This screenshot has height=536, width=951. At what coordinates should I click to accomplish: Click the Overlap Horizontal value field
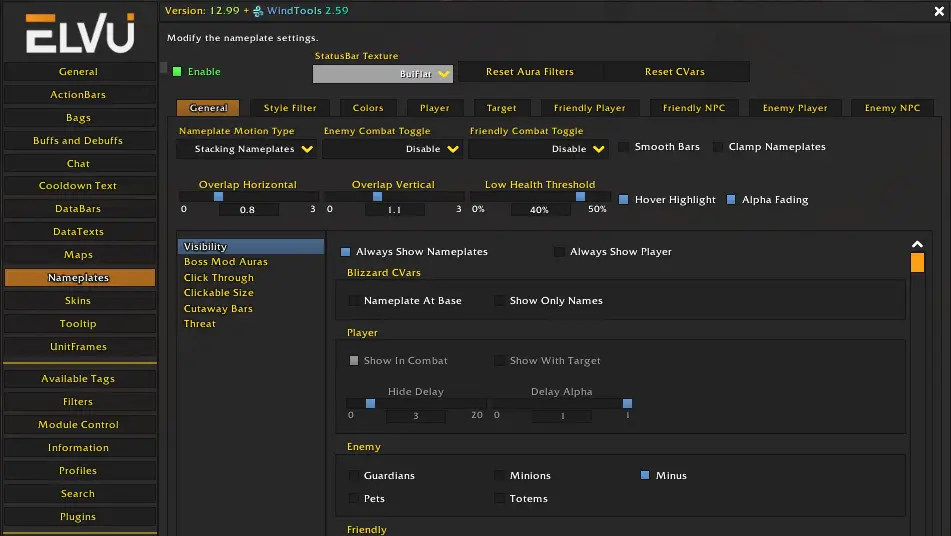point(248,210)
